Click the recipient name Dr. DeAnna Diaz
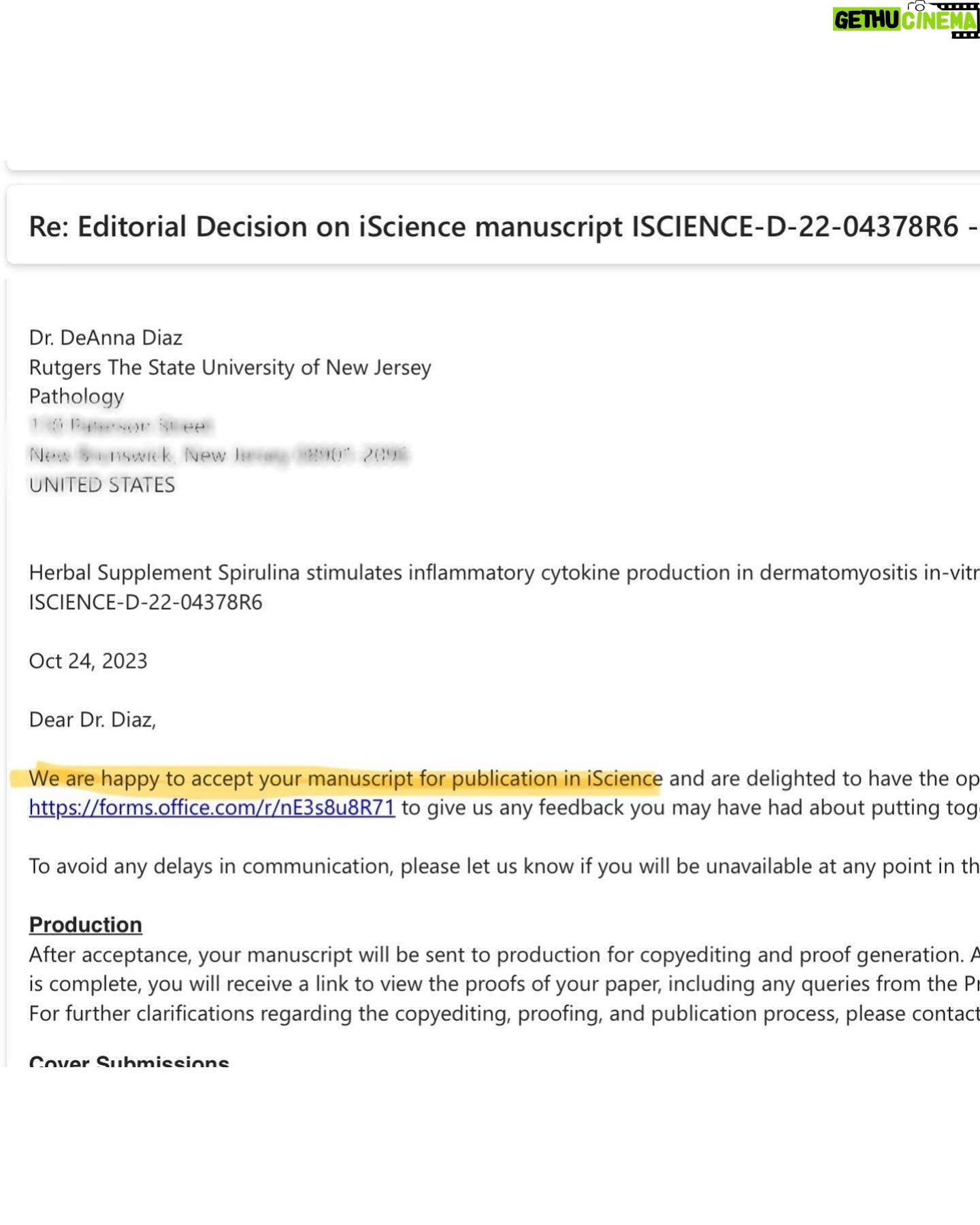The image size is (980, 1225). [105, 338]
